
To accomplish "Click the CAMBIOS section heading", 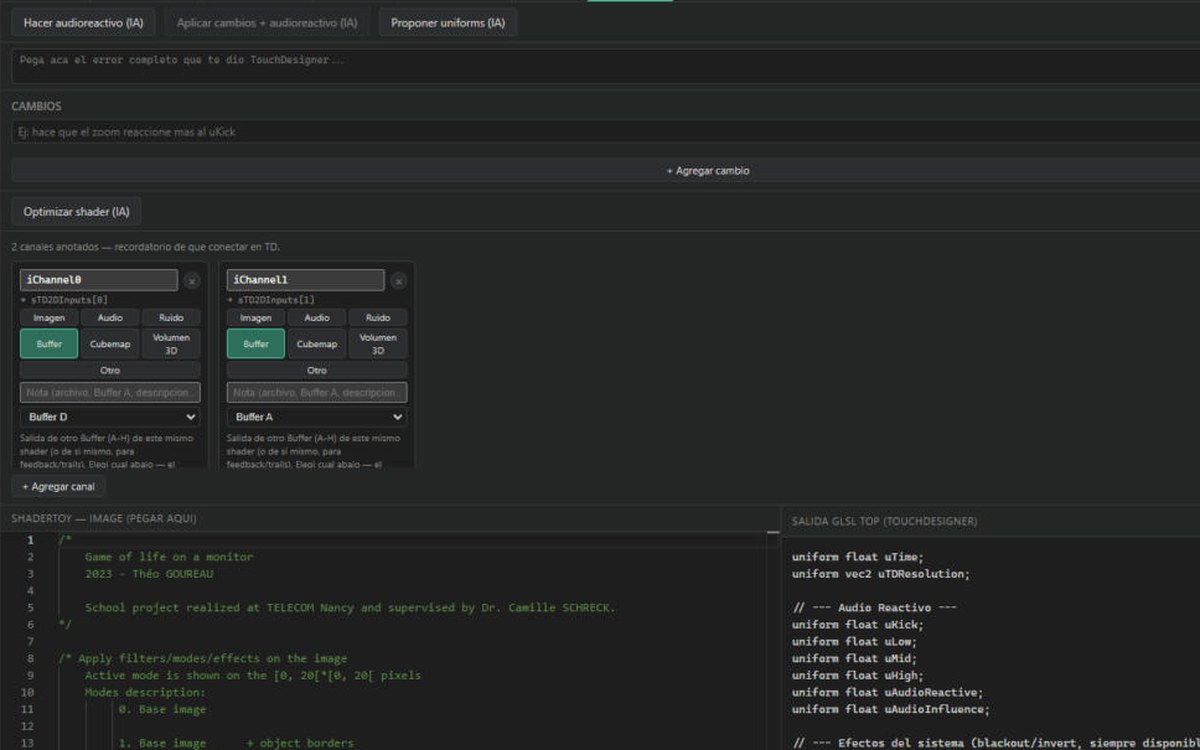I will pos(36,106).
